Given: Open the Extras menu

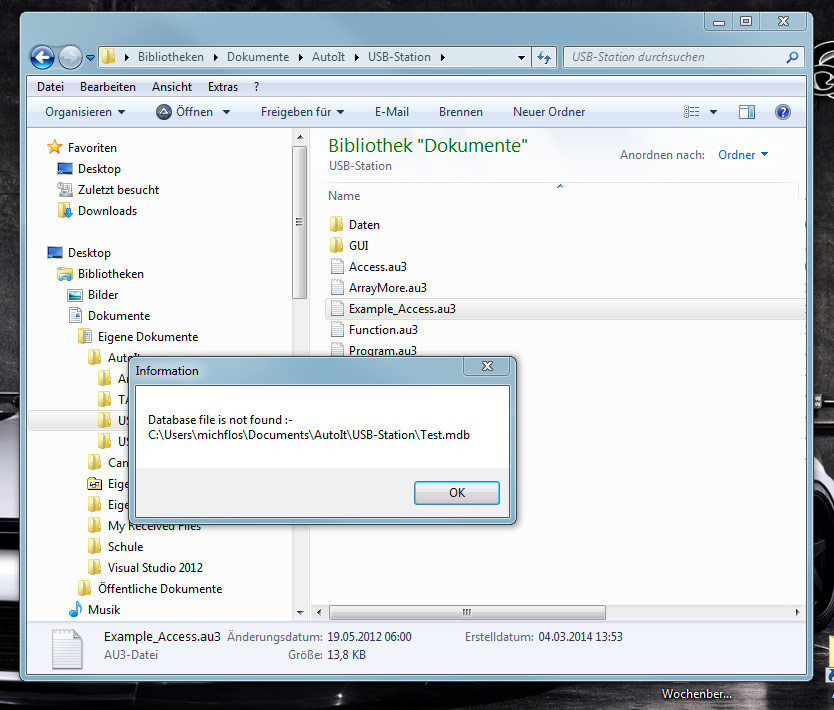Looking at the screenshot, I should click(223, 87).
